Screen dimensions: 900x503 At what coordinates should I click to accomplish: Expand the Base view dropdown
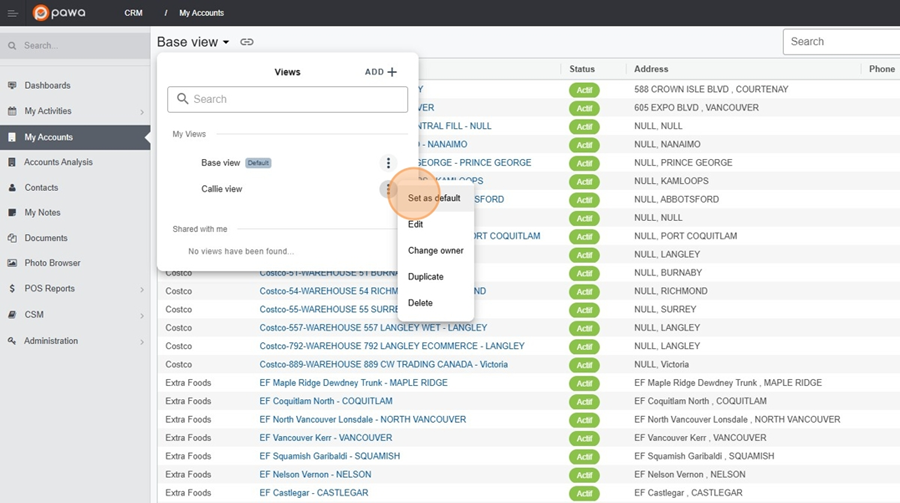(x=193, y=42)
